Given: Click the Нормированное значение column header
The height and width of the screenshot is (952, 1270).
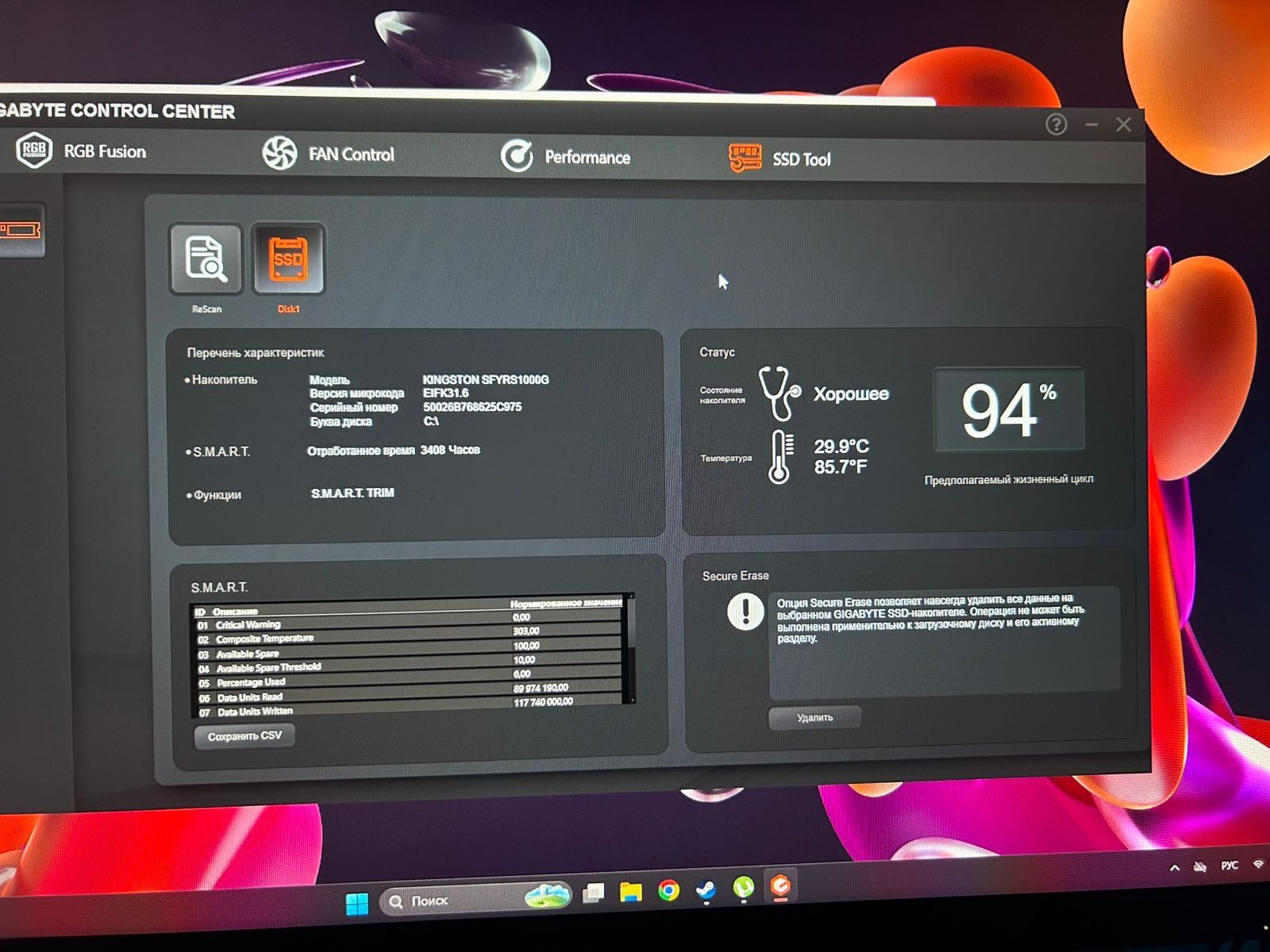Looking at the screenshot, I should pos(567,603).
